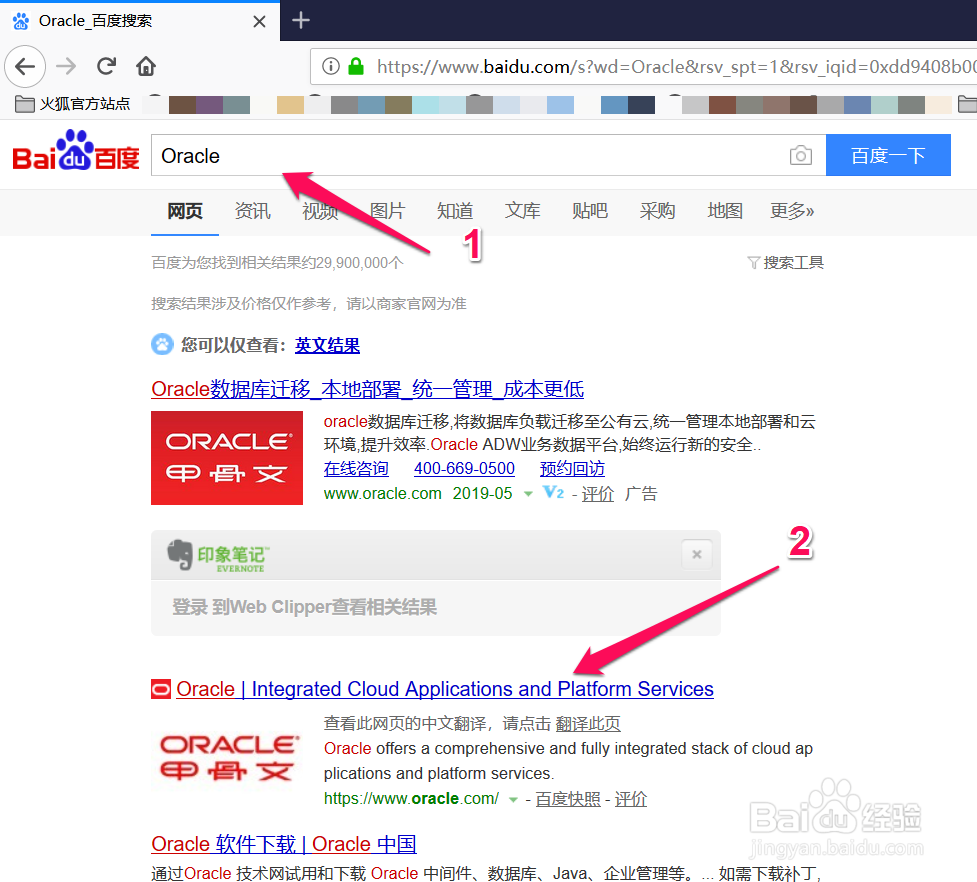Click the 英文结果 link
Image resolution: width=977 pixels, height=882 pixels.
(x=327, y=345)
